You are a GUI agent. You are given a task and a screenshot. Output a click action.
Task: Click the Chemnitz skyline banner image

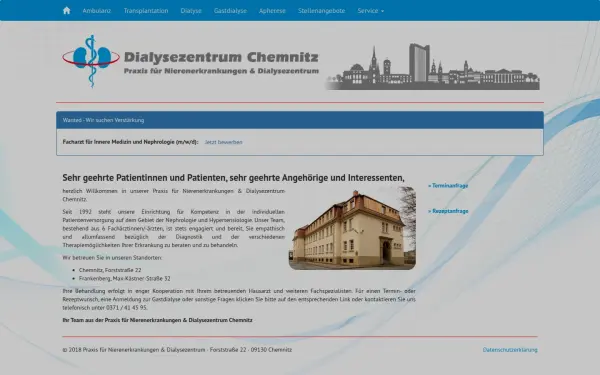[432, 67]
